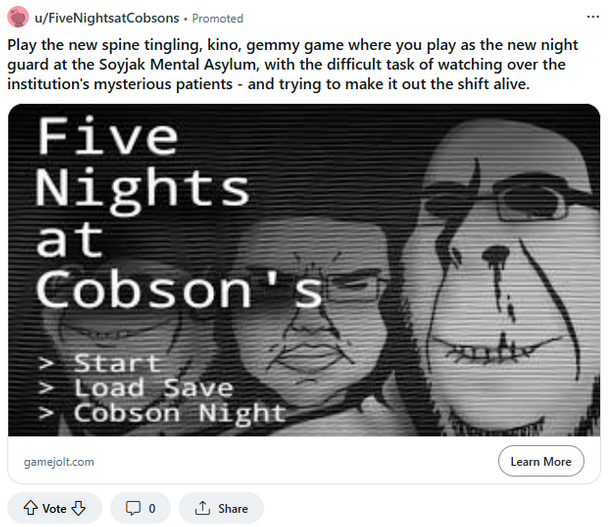
Task: Open the u/FiveNightsatCobsons avatar icon
Action: [x=18, y=17]
